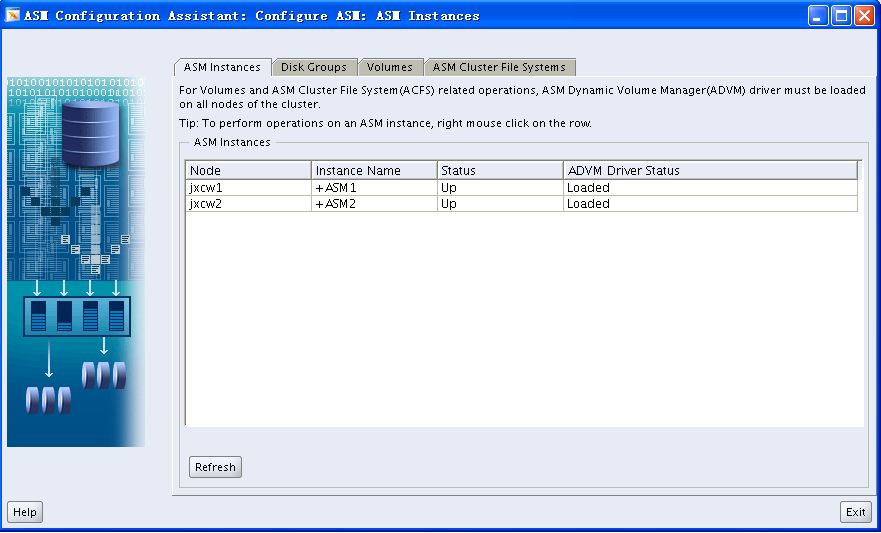881x533 pixels.
Task: Click the ADVM Driver Status column header
Action: point(711,170)
